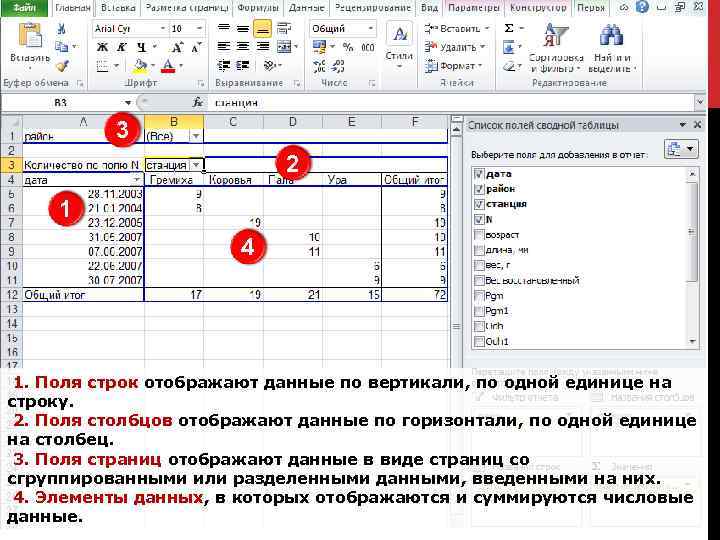This screenshot has height=540, width=720.
Task: Click the field list vertical scrollbar
Action: coord(692,257)
